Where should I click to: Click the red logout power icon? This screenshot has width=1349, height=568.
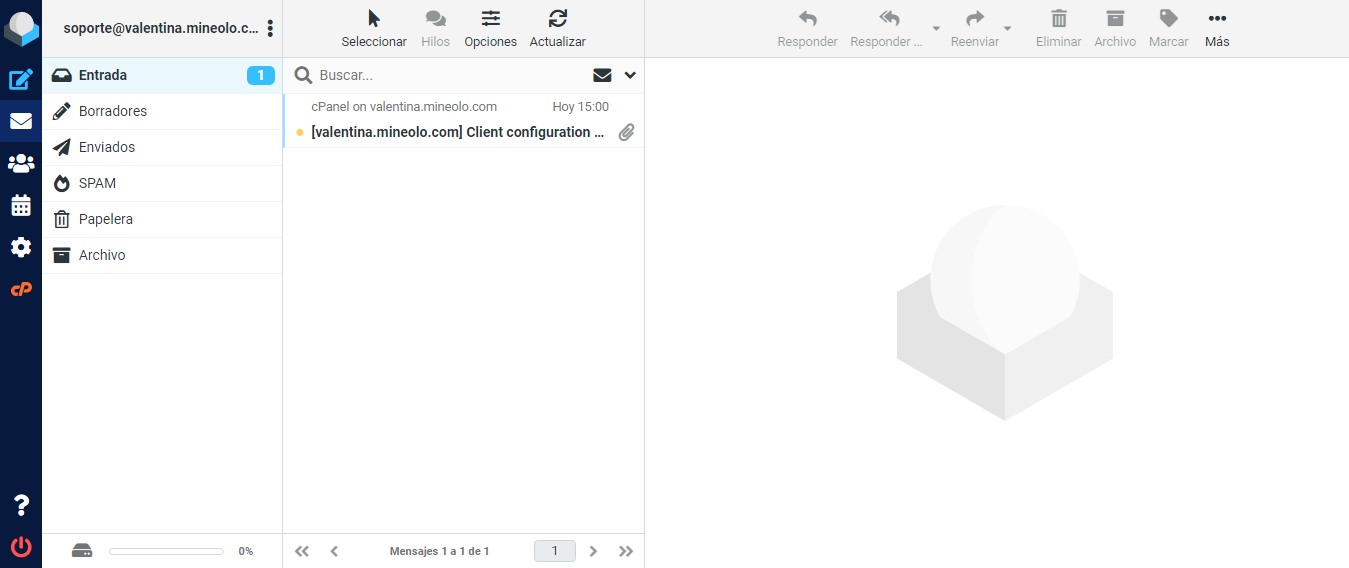[x=21, y=547]
